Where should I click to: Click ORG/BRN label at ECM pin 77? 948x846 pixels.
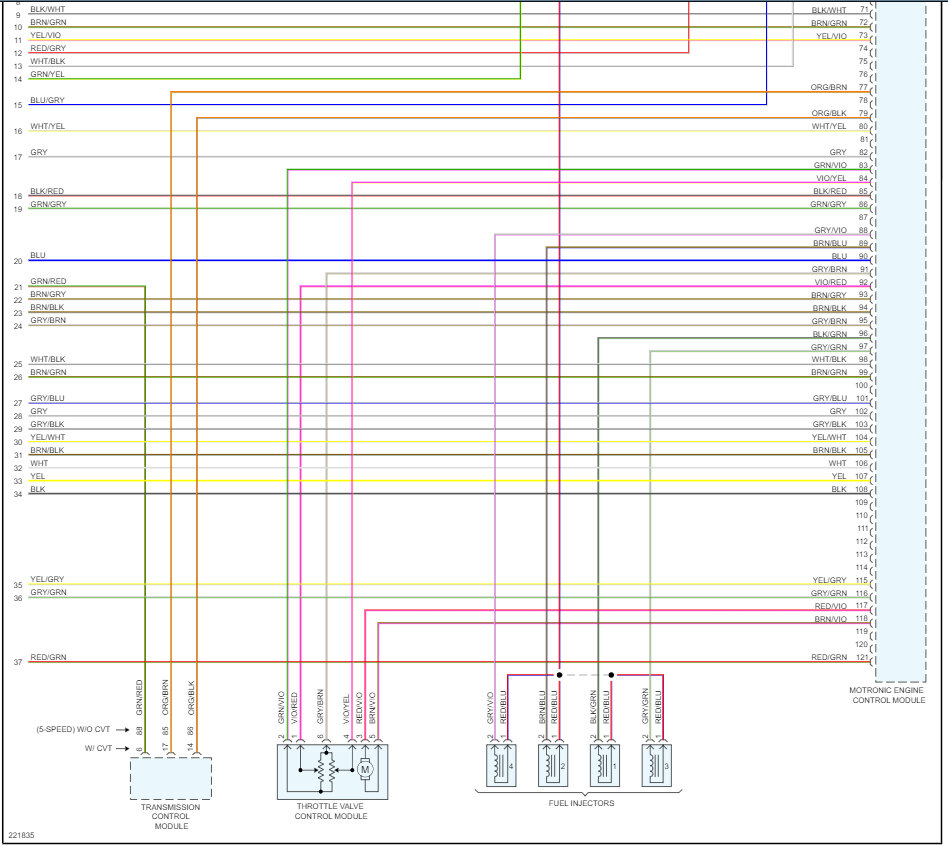pyautogui.click(x=829, y=87)
